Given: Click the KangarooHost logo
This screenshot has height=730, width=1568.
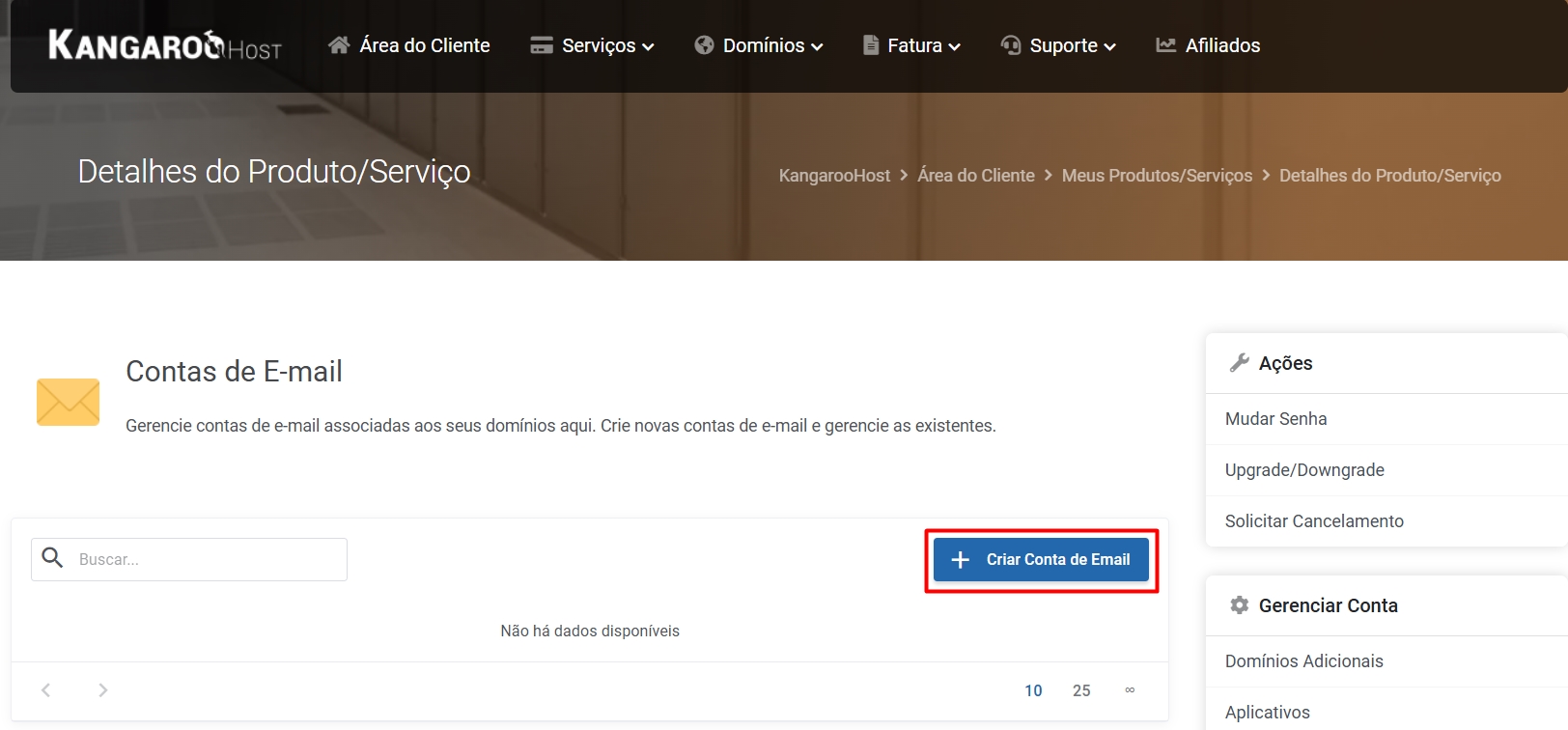Looking at the screenshot, I should click(x=165, y=45).
